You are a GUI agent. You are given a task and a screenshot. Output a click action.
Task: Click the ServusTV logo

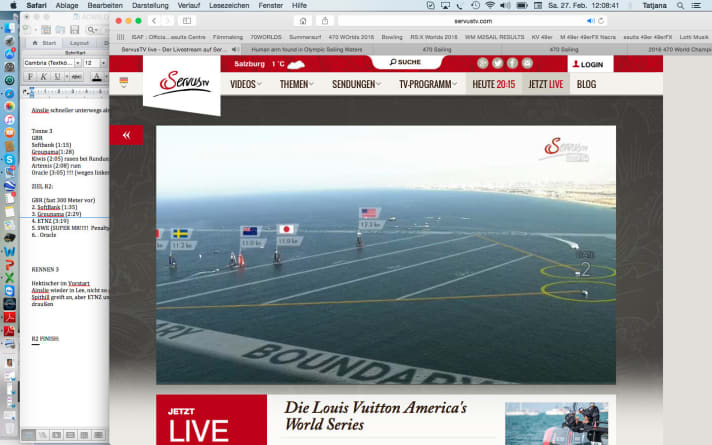click(x=184, y=83)
